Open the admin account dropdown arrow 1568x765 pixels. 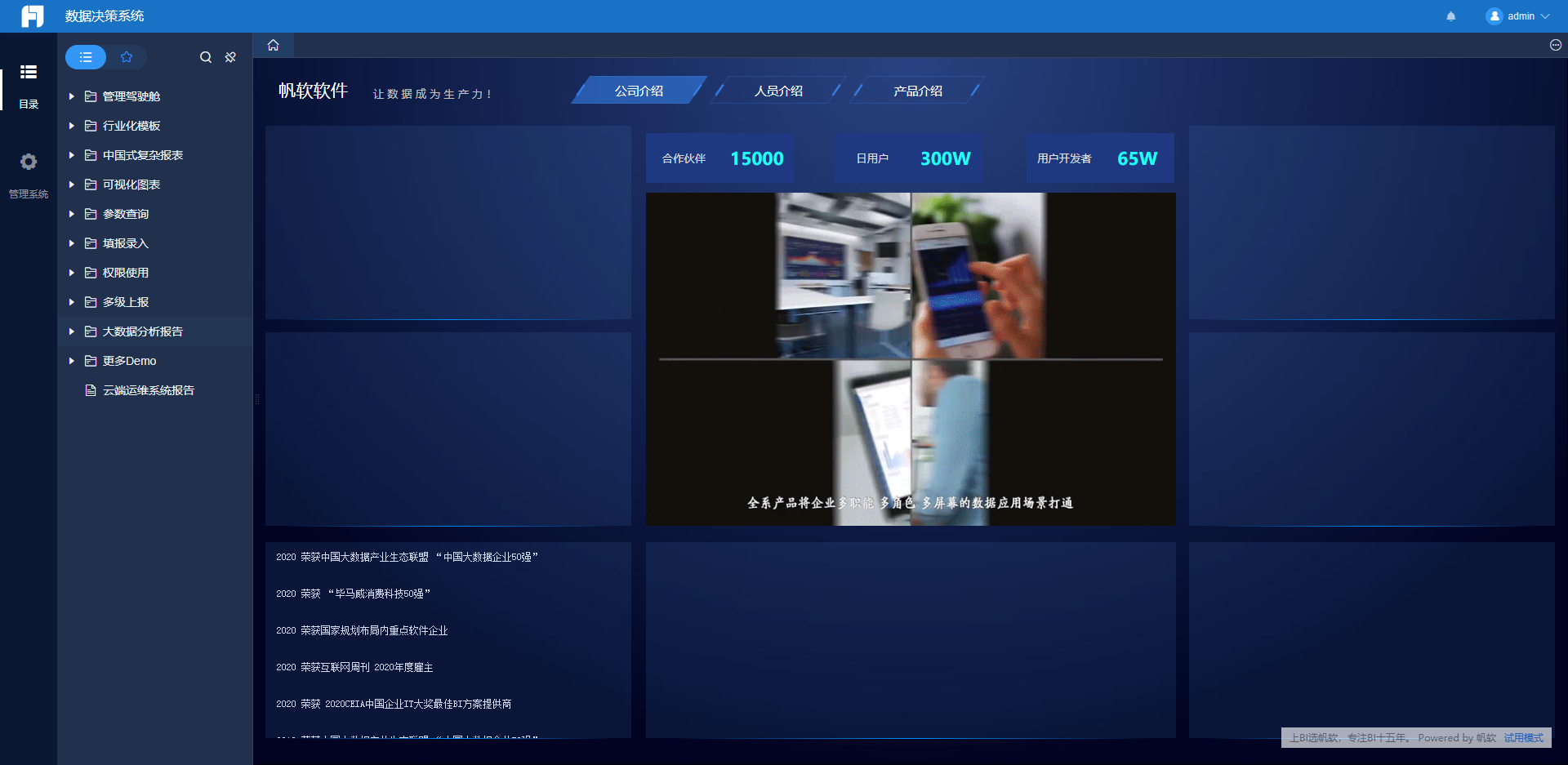click(x=1545, y=16)
